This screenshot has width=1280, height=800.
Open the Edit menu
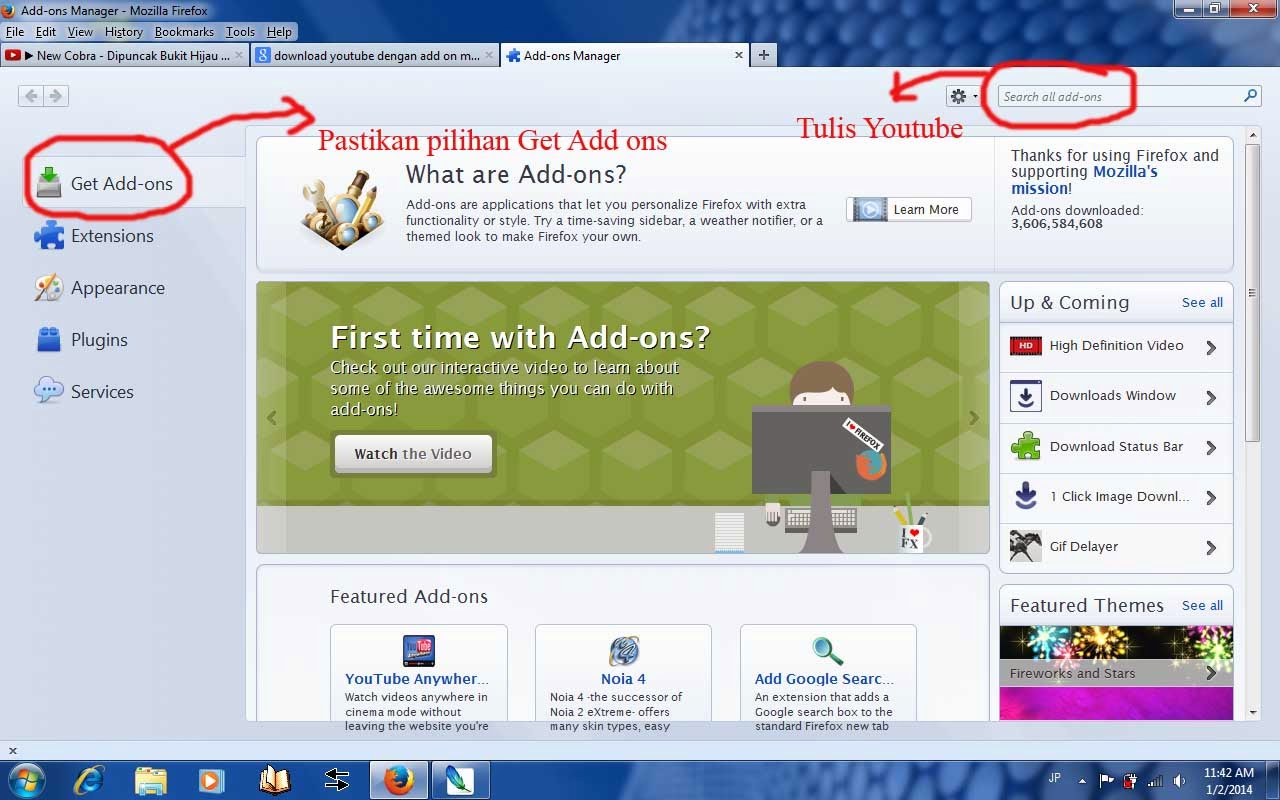(x=46, y=32)
